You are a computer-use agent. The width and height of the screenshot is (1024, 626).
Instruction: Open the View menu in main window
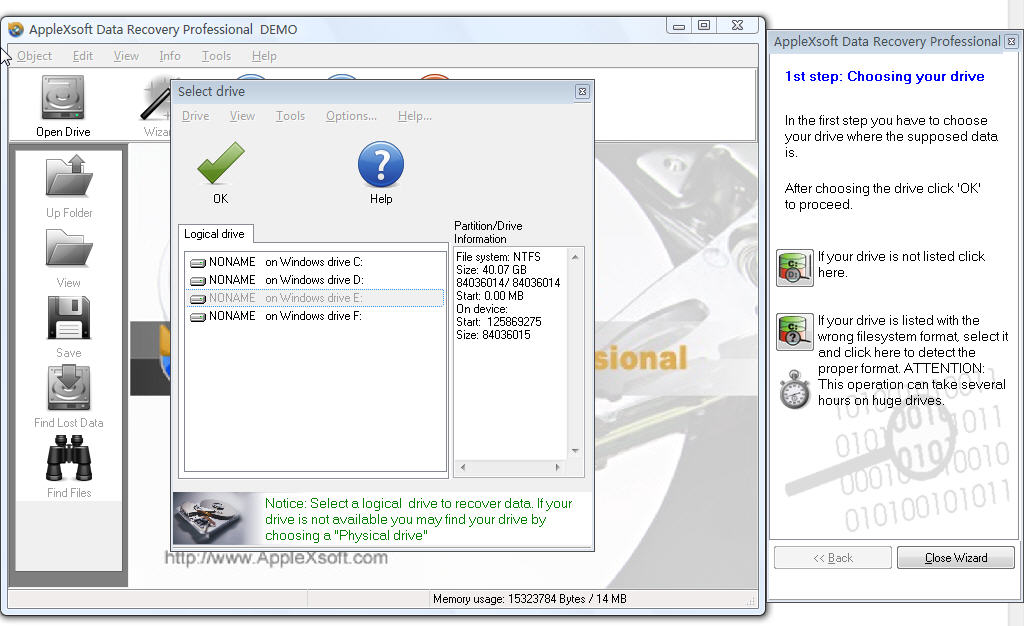point(126,56)
